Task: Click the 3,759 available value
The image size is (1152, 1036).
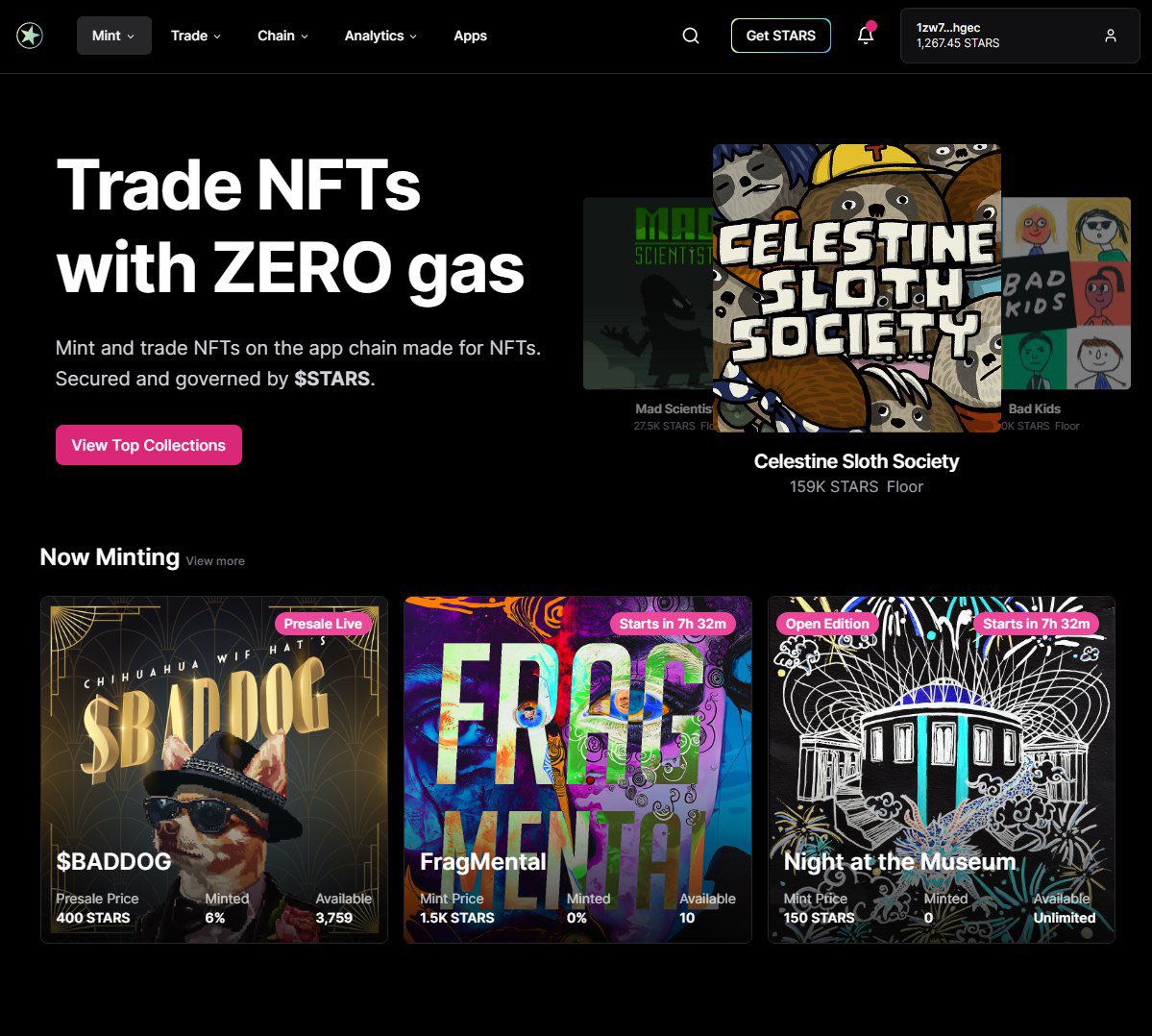Action: coord(334,918)
